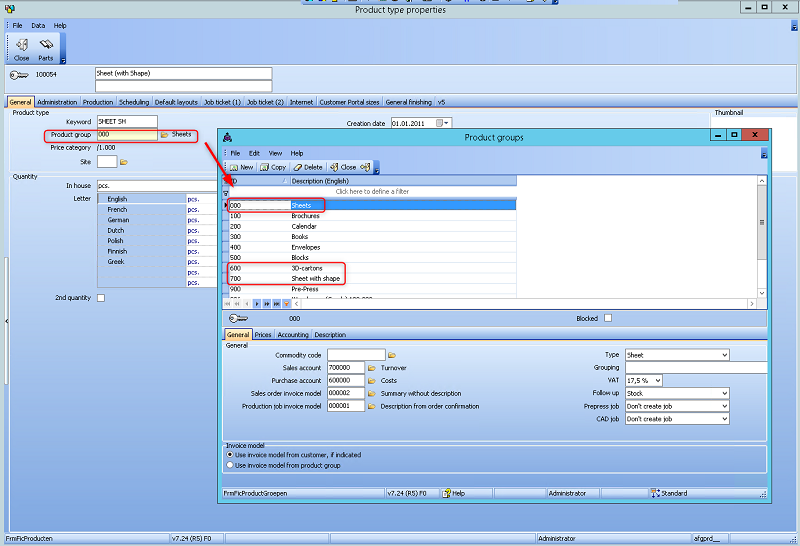Screen dimensions: 800x546
Task: Click the filter row funnel icon
Action: [226, 193]
